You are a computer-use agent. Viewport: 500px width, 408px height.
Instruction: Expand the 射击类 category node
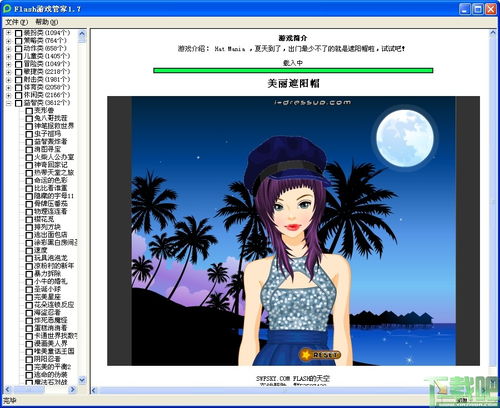point(9,80)
